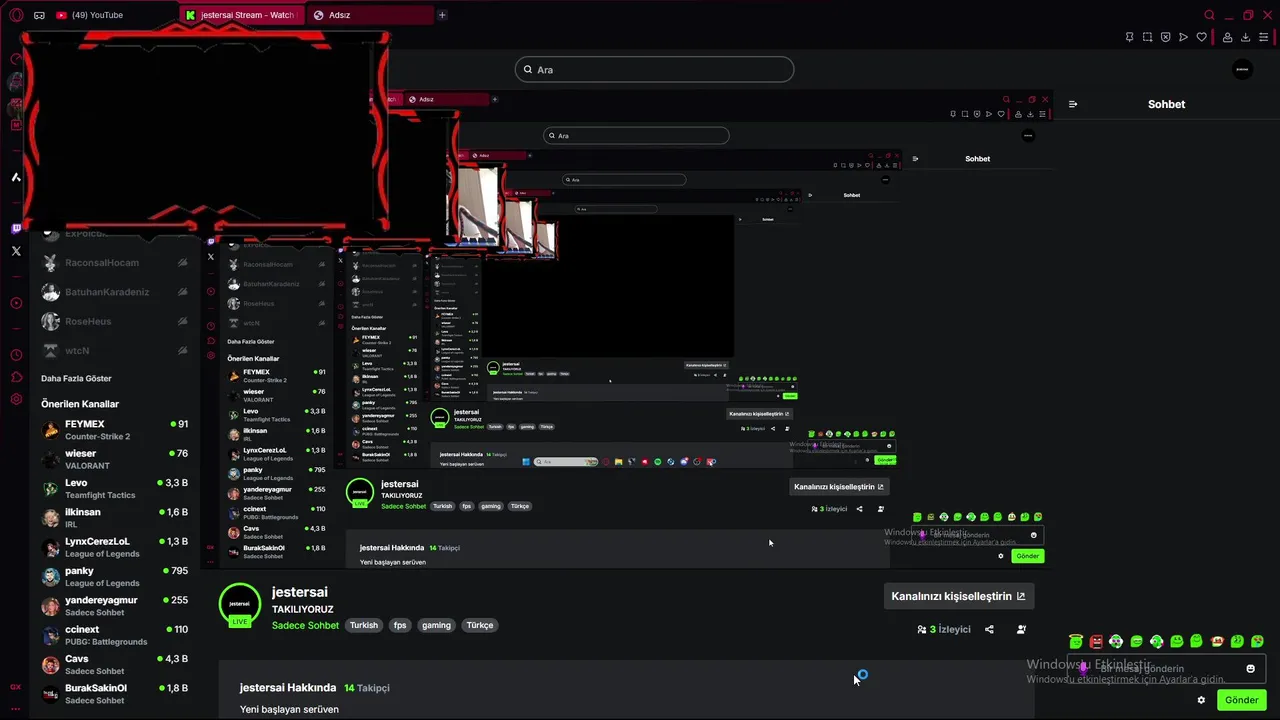1280x720 pixels.
Task: Open LynxCerezLoL channel
Action: [x=114, y=547]
